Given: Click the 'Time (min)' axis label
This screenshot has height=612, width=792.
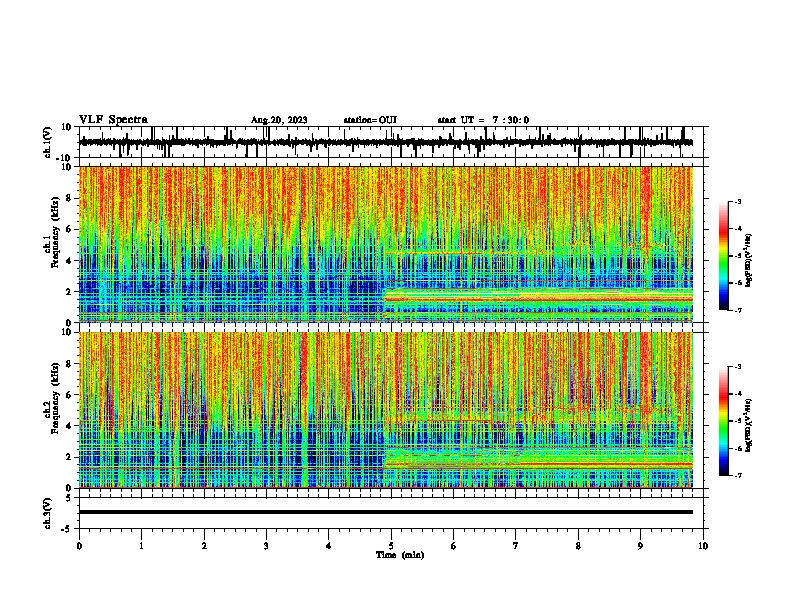Looking at the screenshot, I should pyautogui.click(x=400, y=555).
